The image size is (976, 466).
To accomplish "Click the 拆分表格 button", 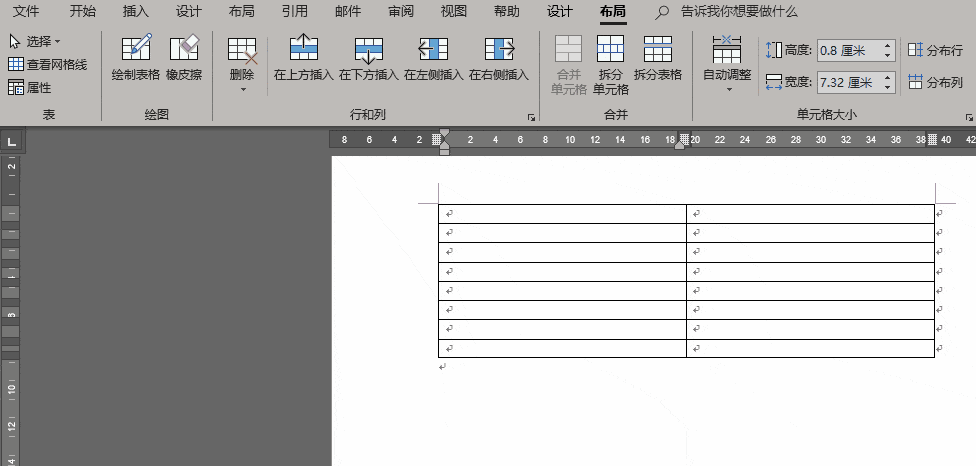I will click(658, 57).
